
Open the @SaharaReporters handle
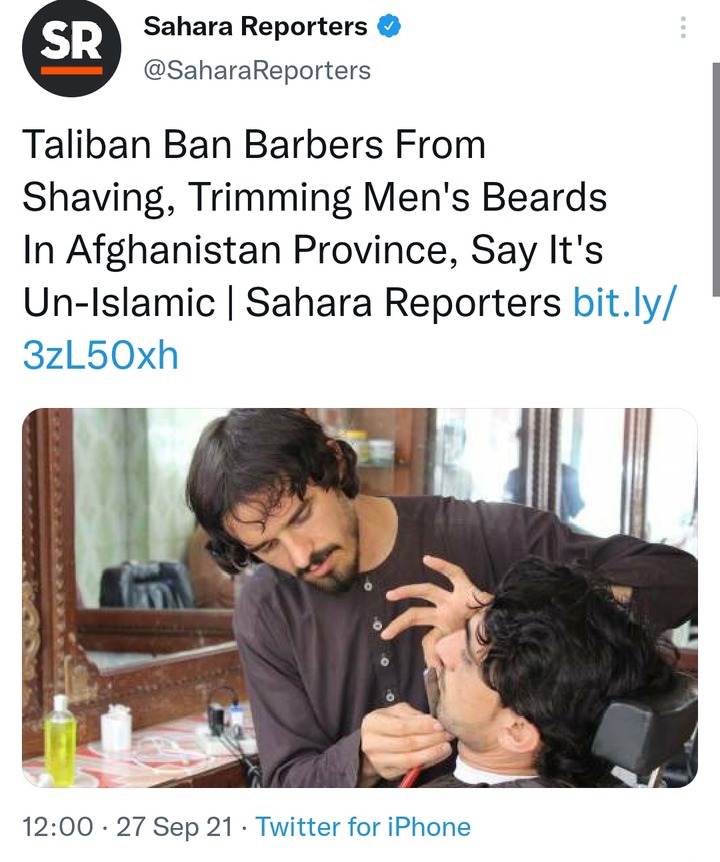coord(257,70)
